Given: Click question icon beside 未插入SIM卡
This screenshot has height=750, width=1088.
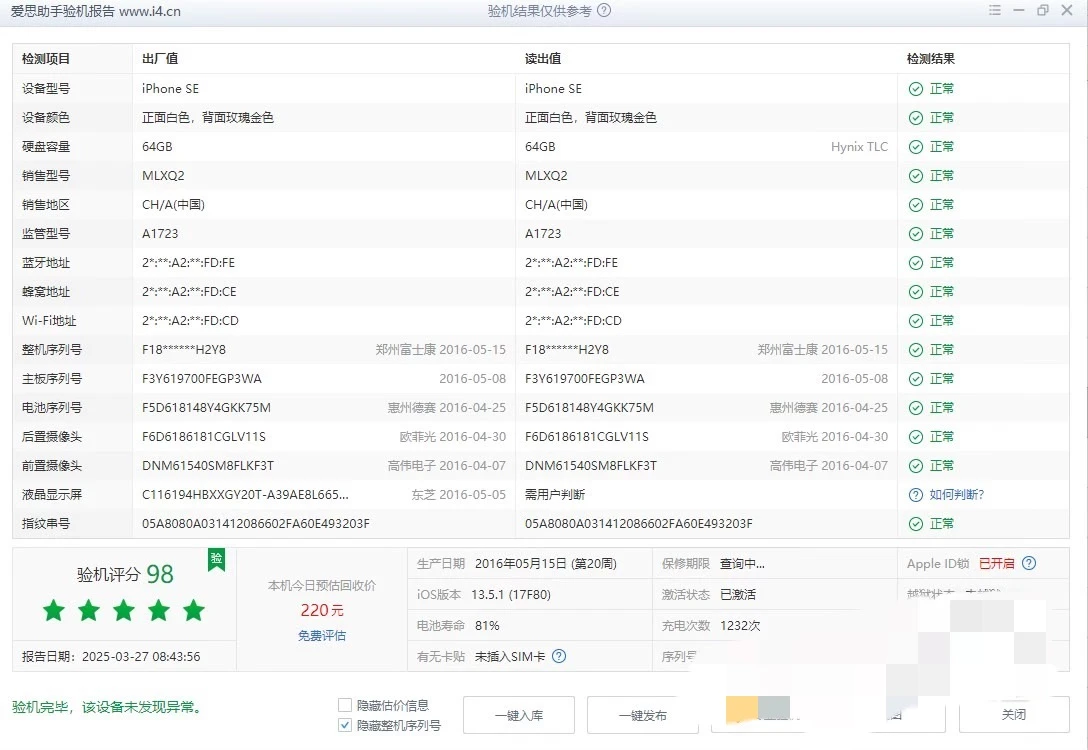Looking at the screenshot, I should (559, 657).
